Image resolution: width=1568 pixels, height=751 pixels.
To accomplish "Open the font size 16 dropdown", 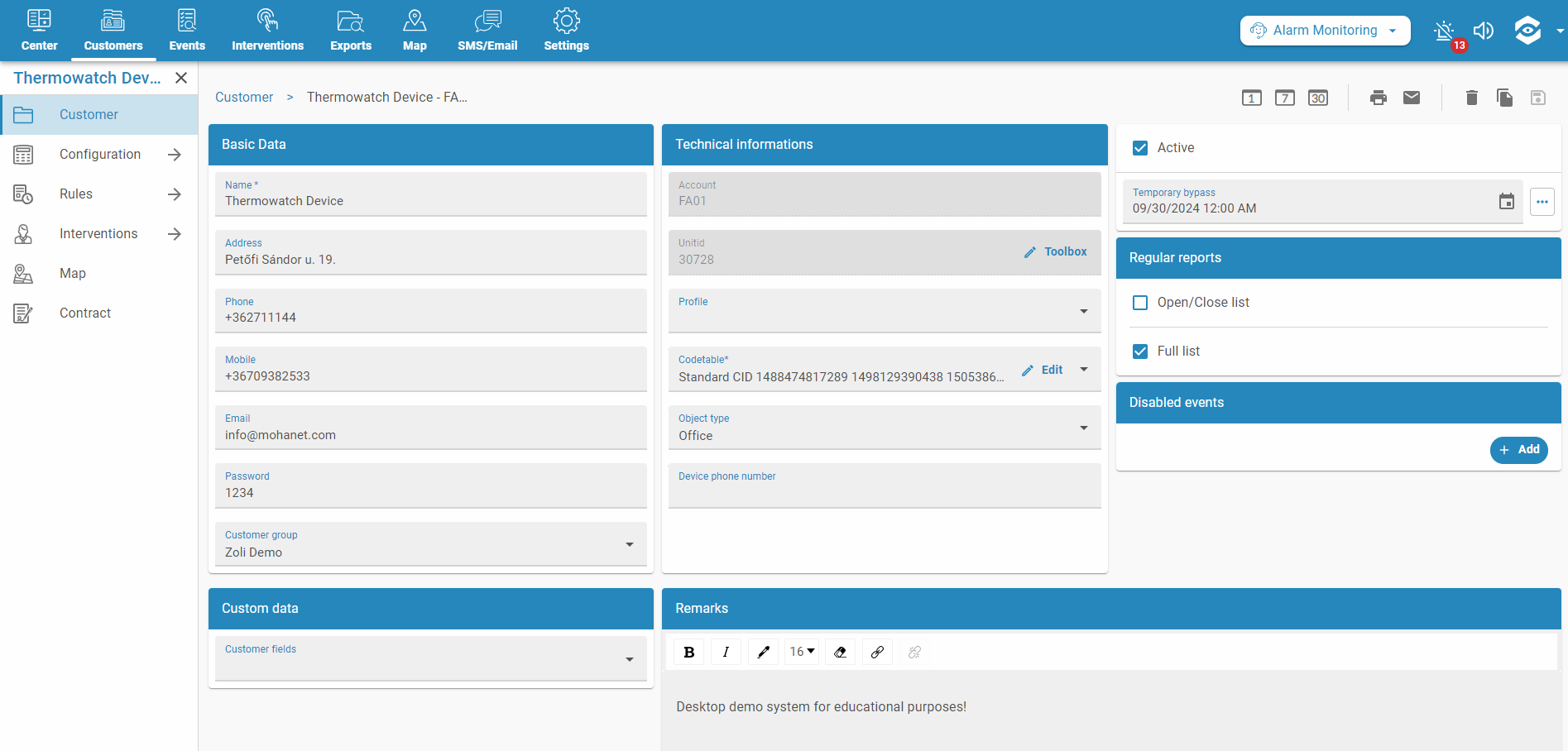I will [x=802, y=653].
